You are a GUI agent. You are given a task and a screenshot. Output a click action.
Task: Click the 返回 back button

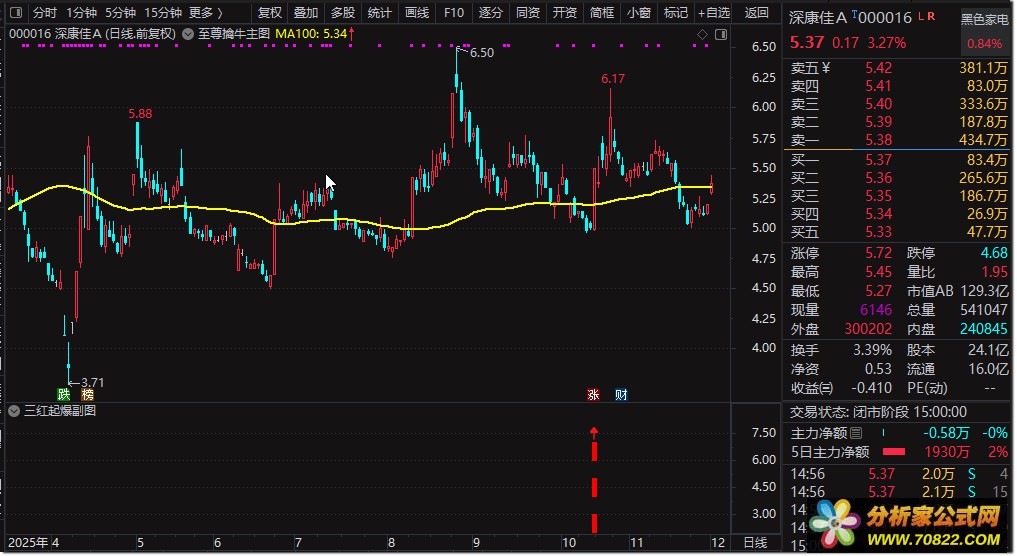tap(756, 13)
